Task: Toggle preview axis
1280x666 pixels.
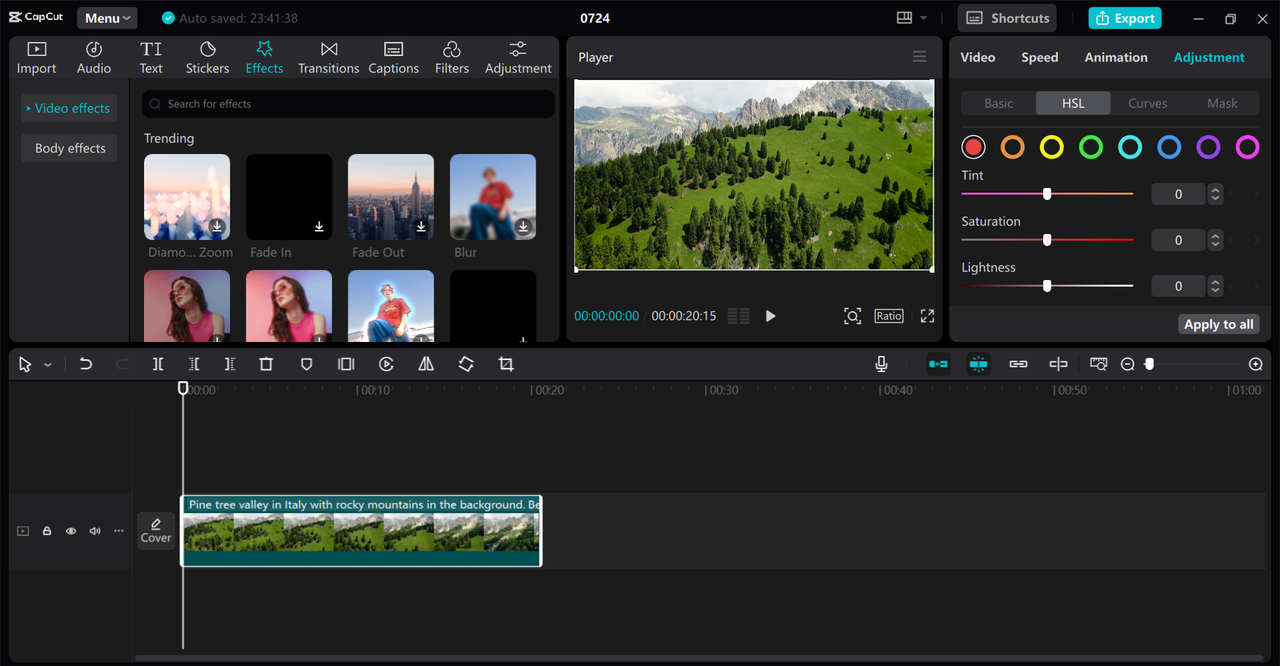Action: (1058, 364)
